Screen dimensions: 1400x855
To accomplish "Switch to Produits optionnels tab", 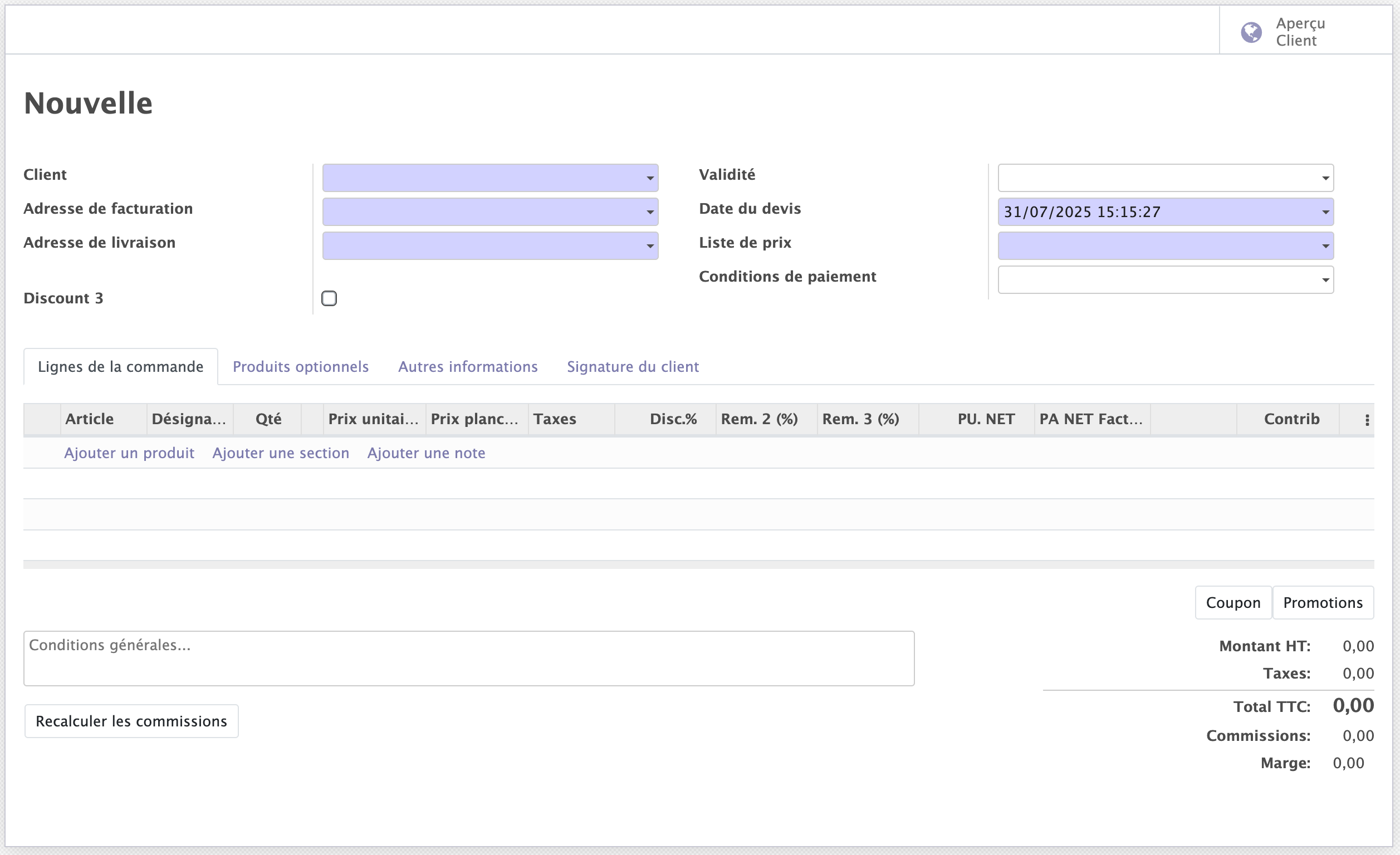I will (301, 367).
